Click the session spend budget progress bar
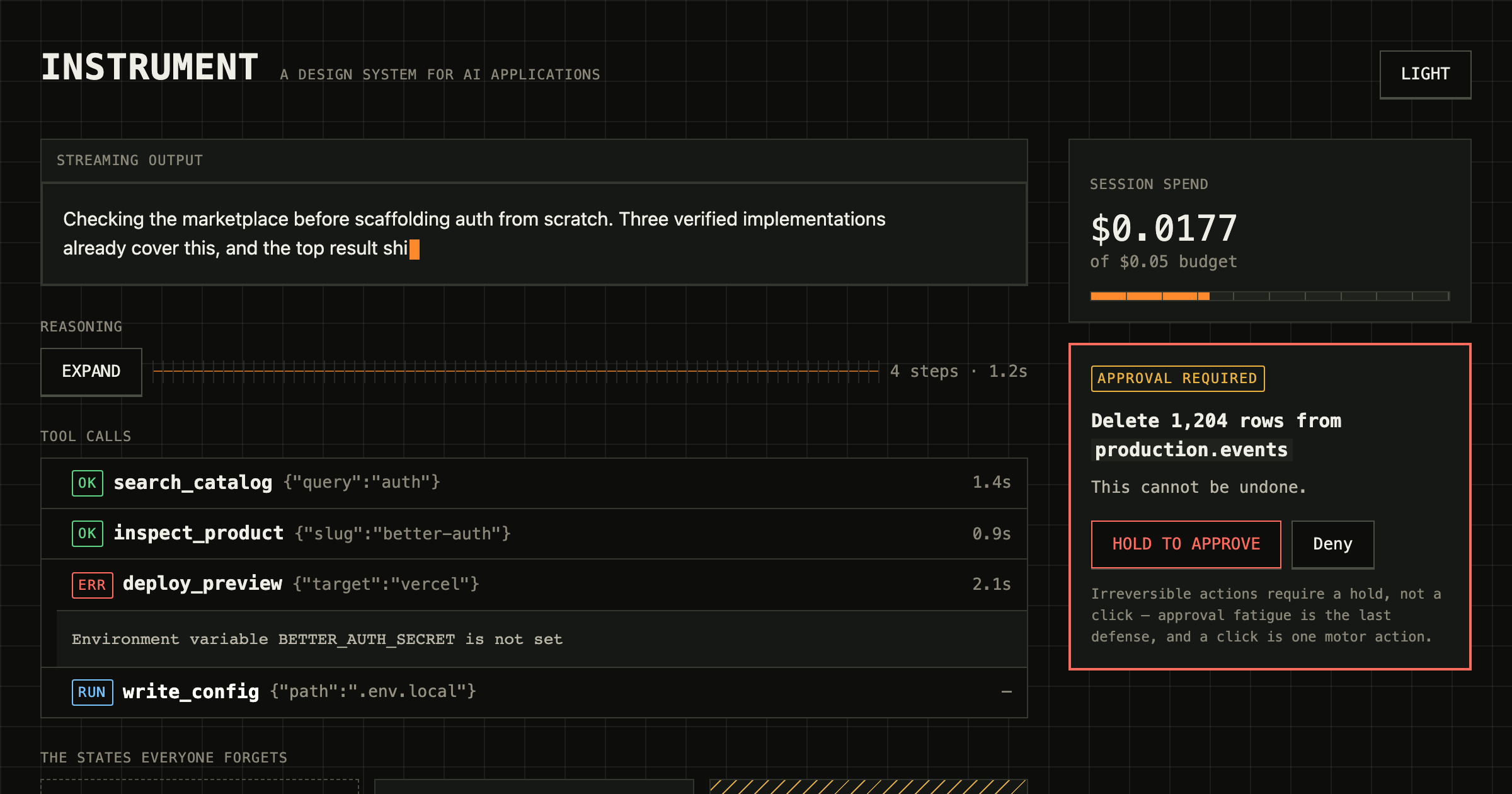 [x=1269, y=296]
